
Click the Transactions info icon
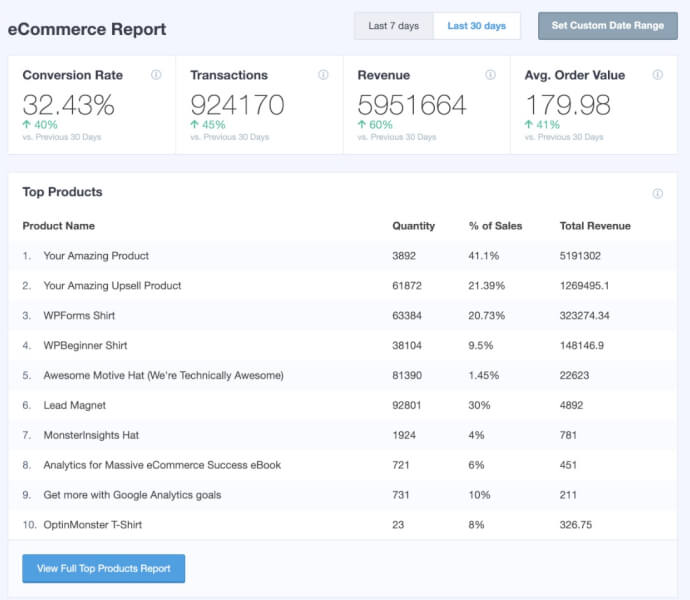(x=323, y=75)
